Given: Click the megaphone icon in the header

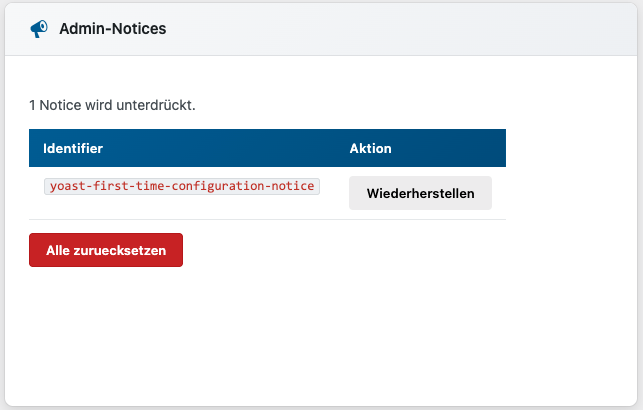Looking at the screenshot, I should [39, 29].
